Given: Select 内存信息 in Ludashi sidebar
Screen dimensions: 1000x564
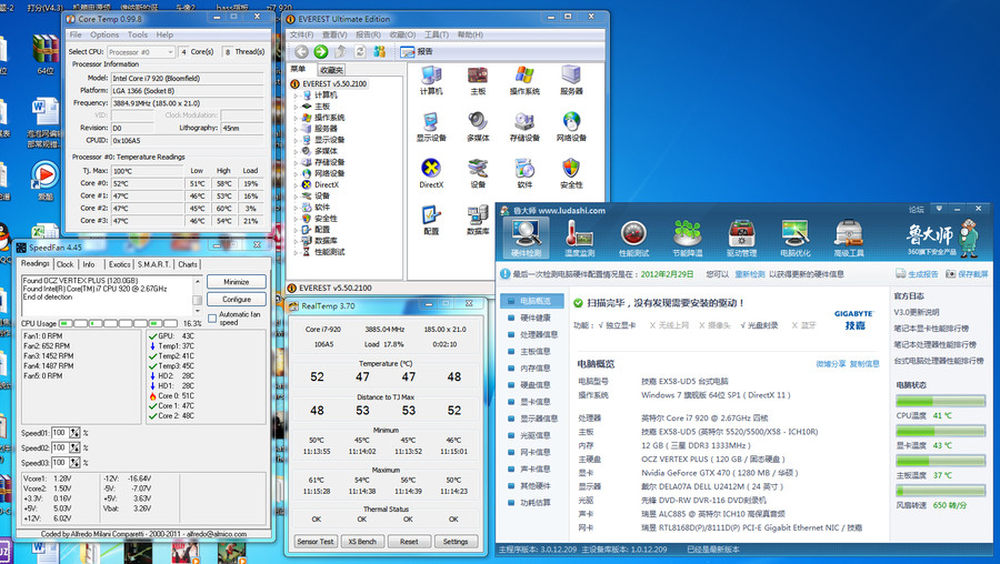Looking at the screenshot, I should [533, 368].
